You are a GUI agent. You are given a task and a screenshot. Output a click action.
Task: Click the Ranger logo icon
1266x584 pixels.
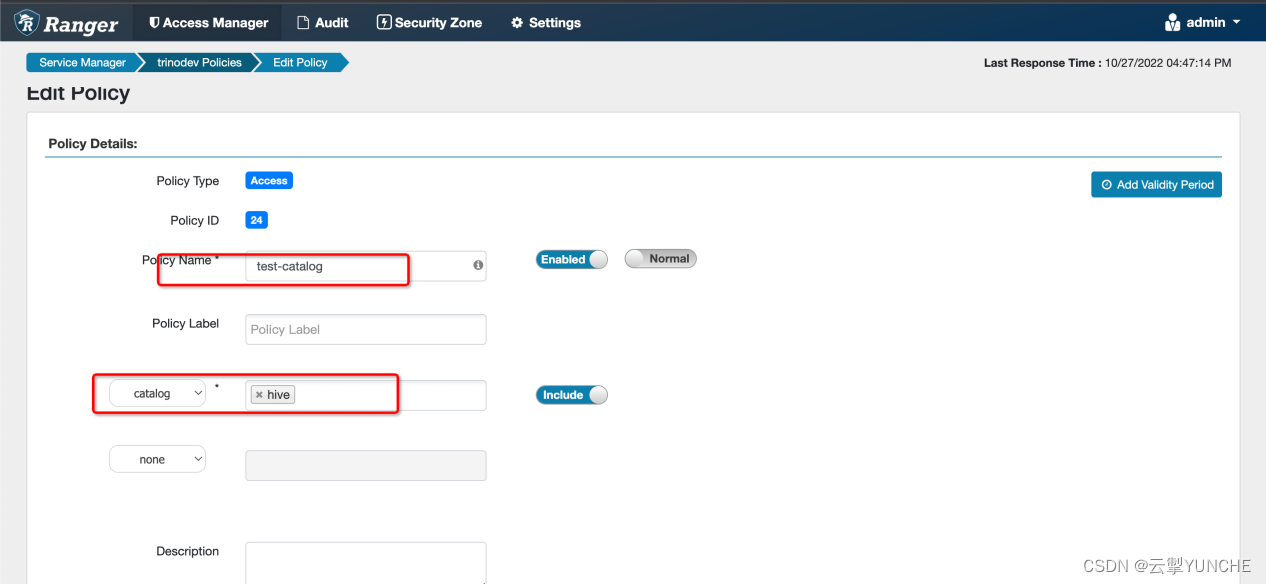pyautogui.click(x=27, y=22)
